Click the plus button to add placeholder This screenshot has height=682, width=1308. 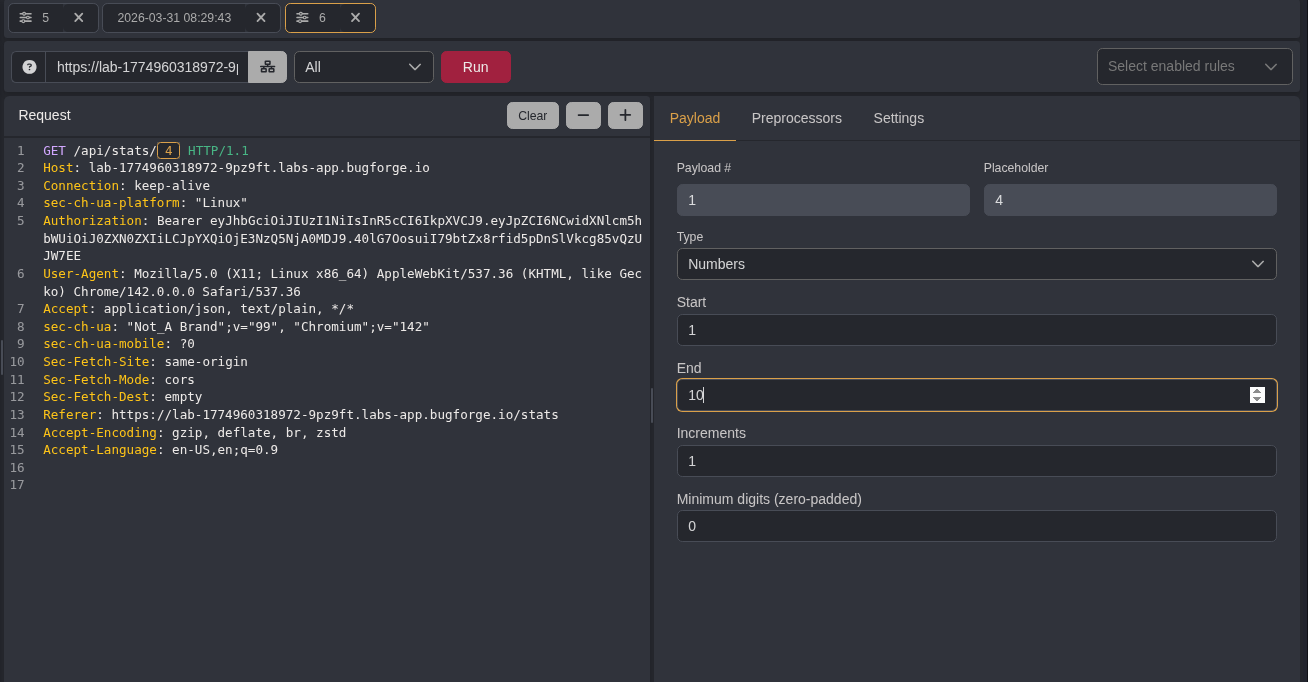click(x=625, y=115)
